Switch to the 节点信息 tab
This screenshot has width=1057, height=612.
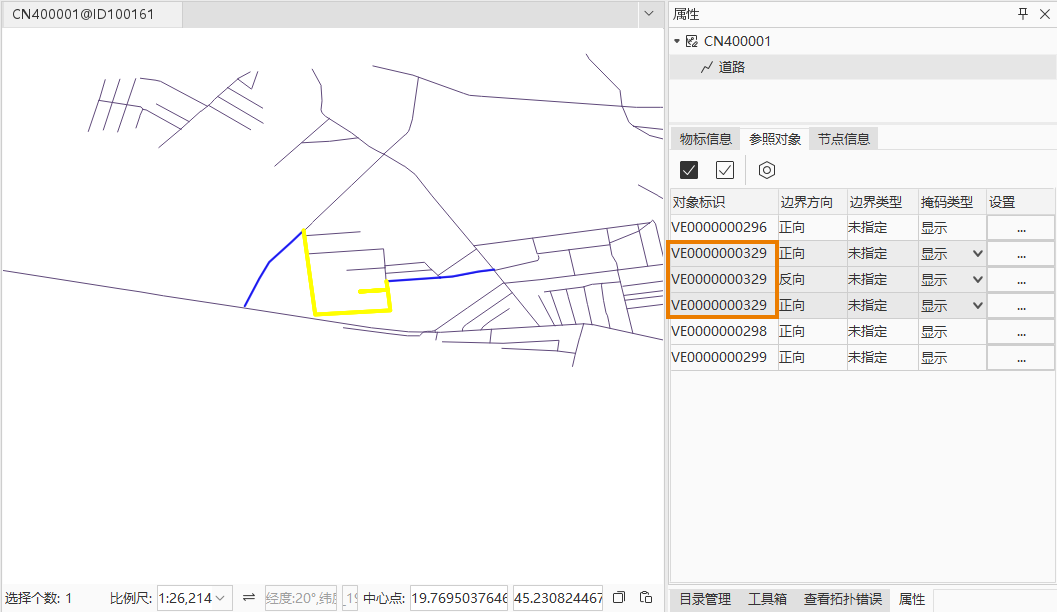(x=843, y=139)
